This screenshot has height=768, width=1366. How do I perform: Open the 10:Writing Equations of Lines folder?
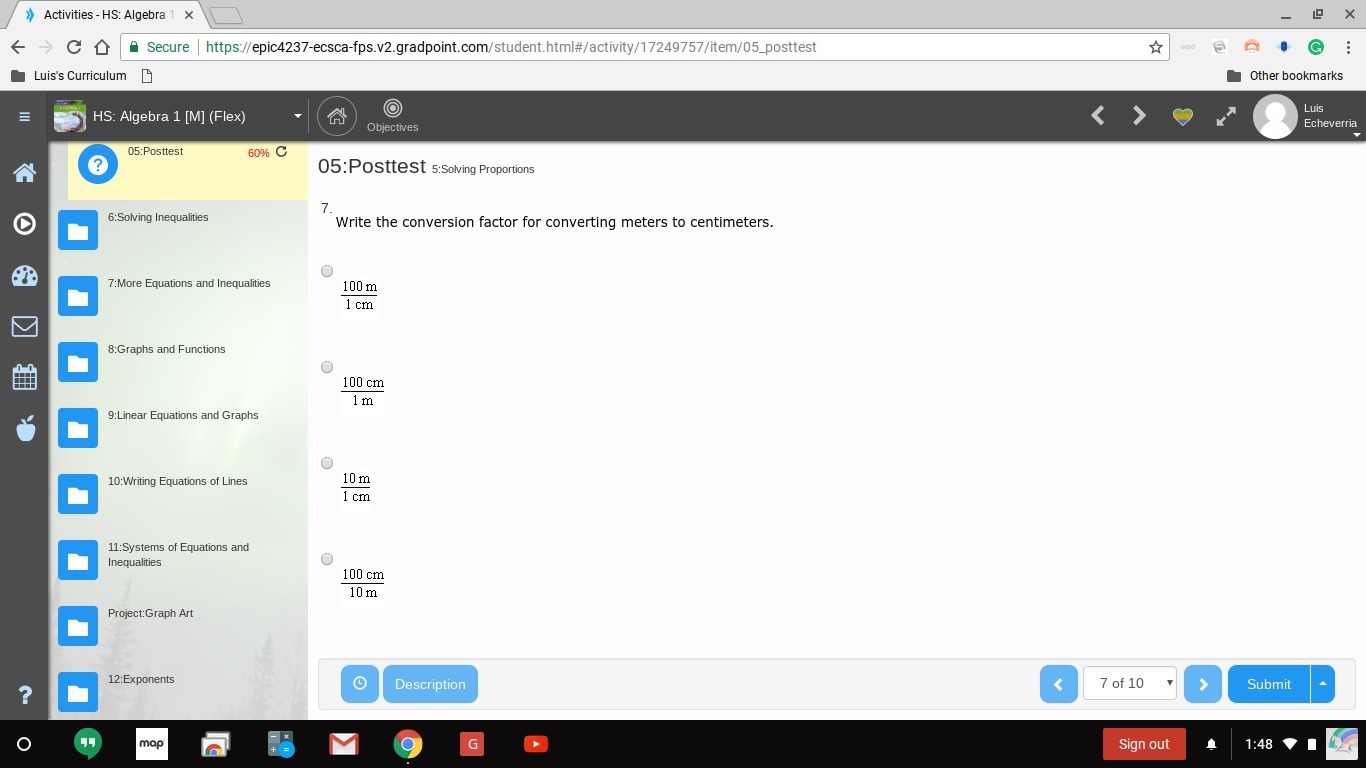tap(78, 495)
